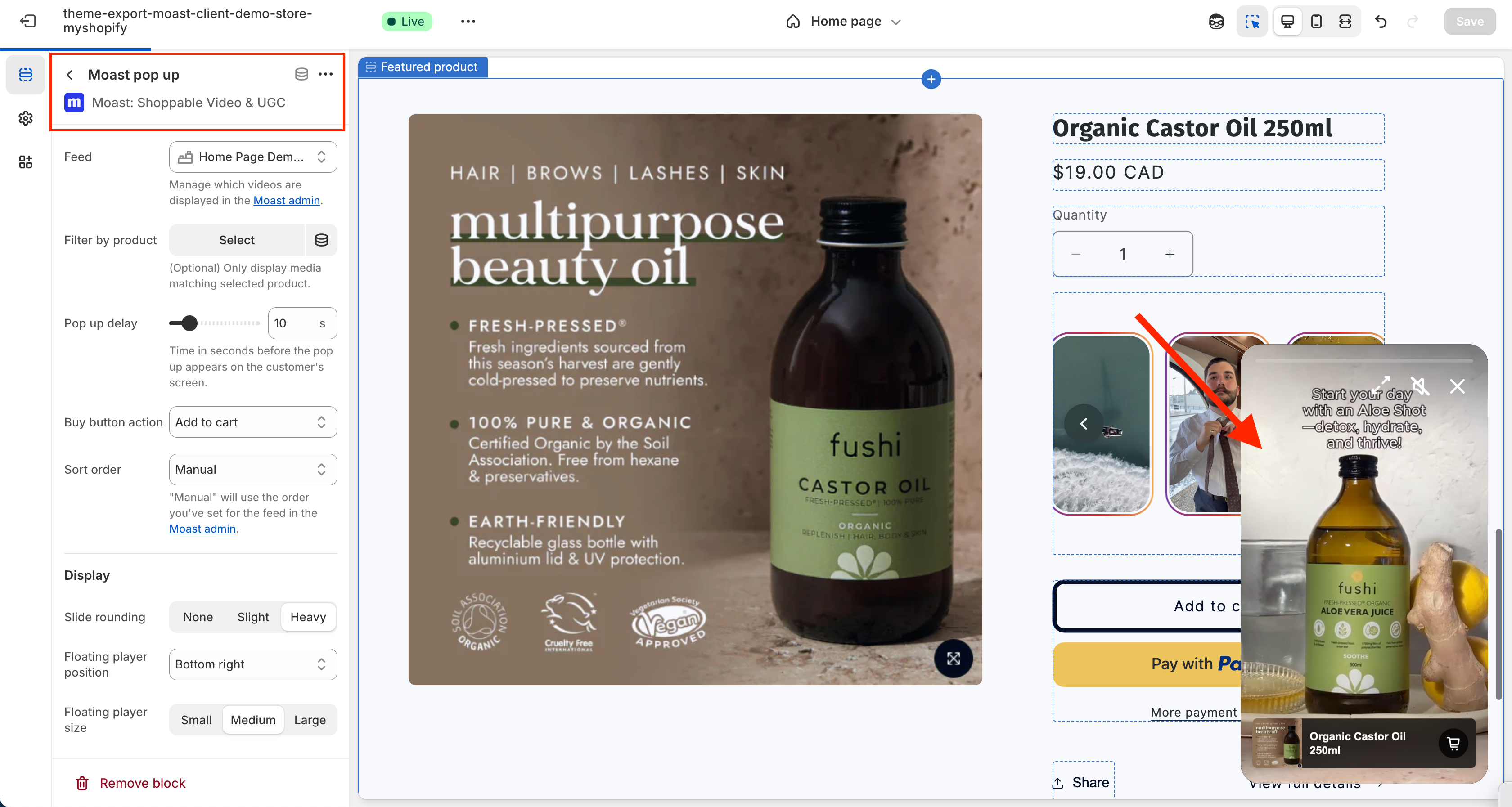The height and width of the screenshot is (807, 1512).
Task: Click the More payment options link
Action: 1194,712
